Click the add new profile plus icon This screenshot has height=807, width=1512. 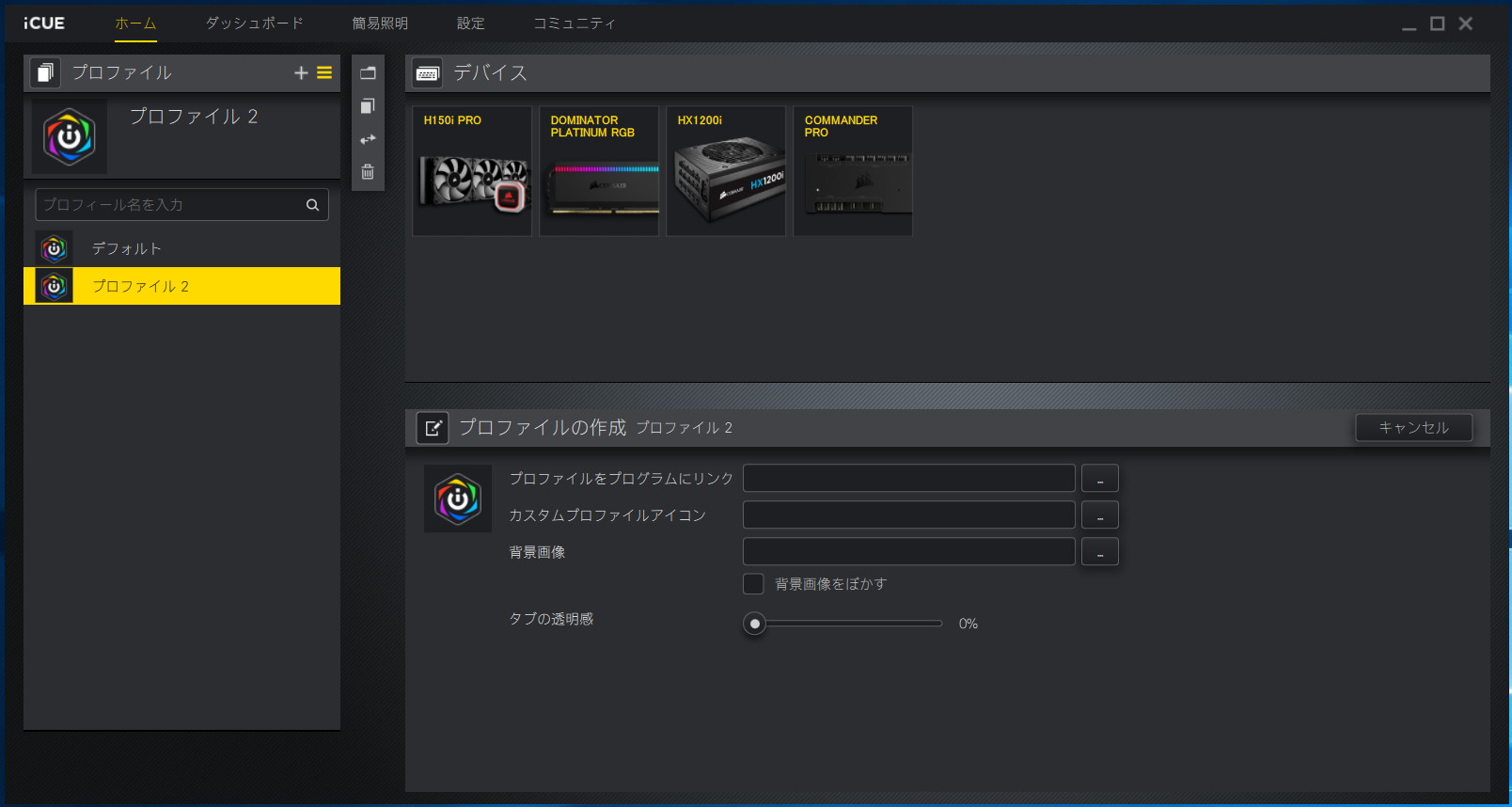(301, 72)
